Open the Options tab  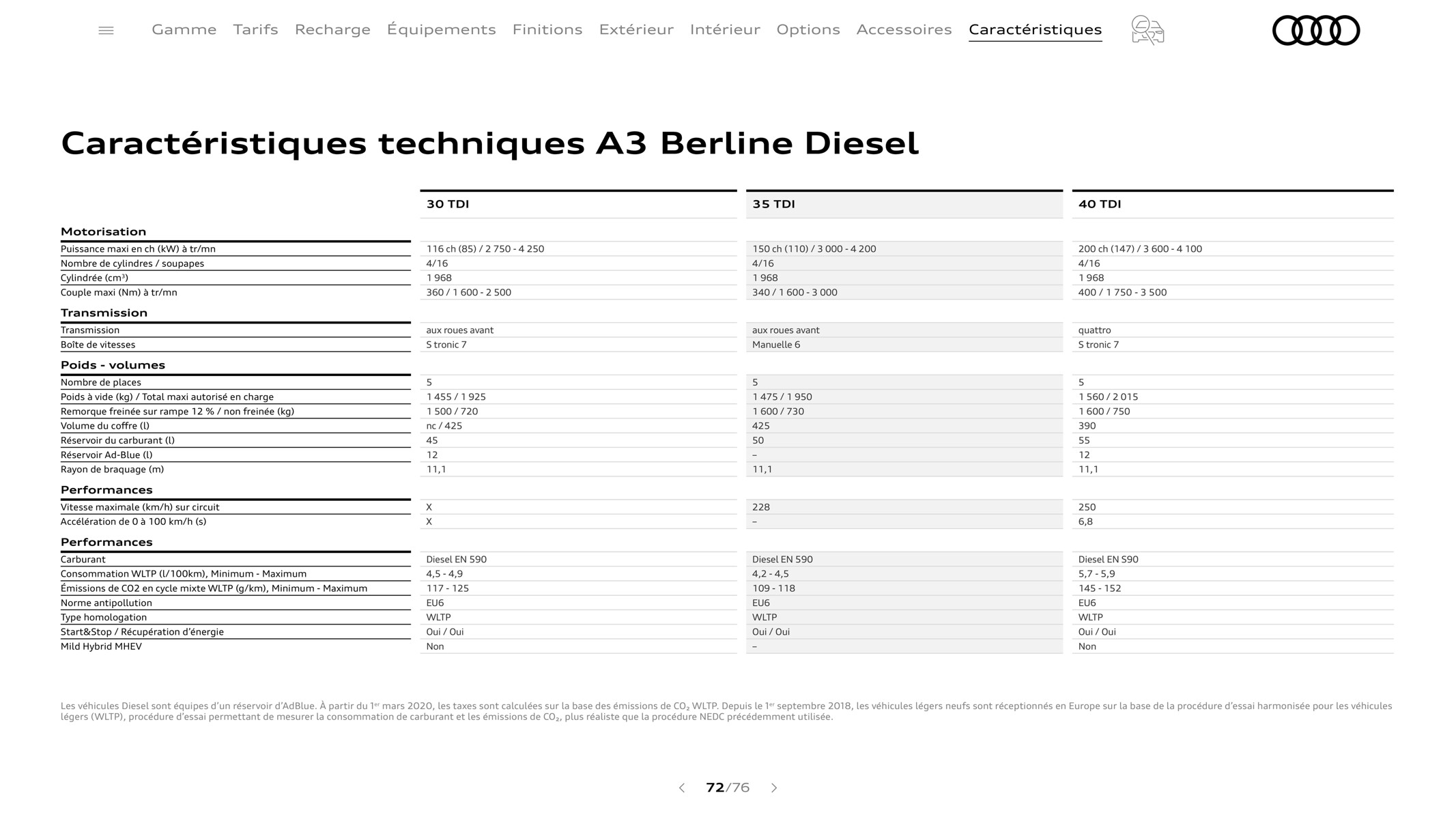[x=808, y=29]
